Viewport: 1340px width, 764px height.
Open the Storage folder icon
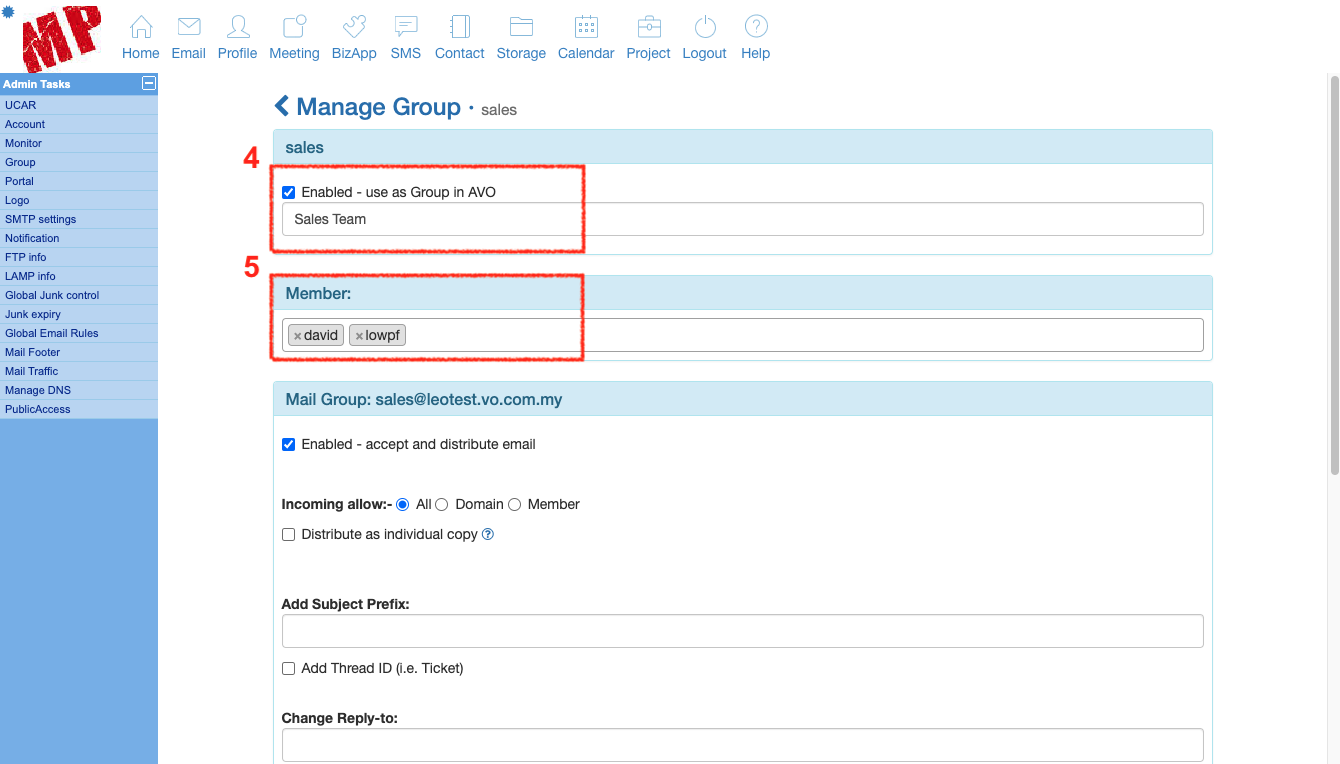click(521, 27)
